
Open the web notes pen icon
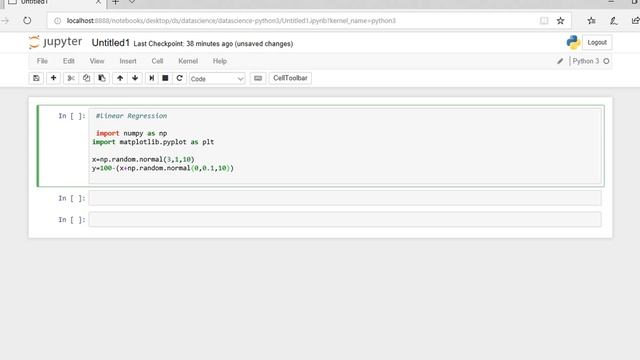coord(613,20)
